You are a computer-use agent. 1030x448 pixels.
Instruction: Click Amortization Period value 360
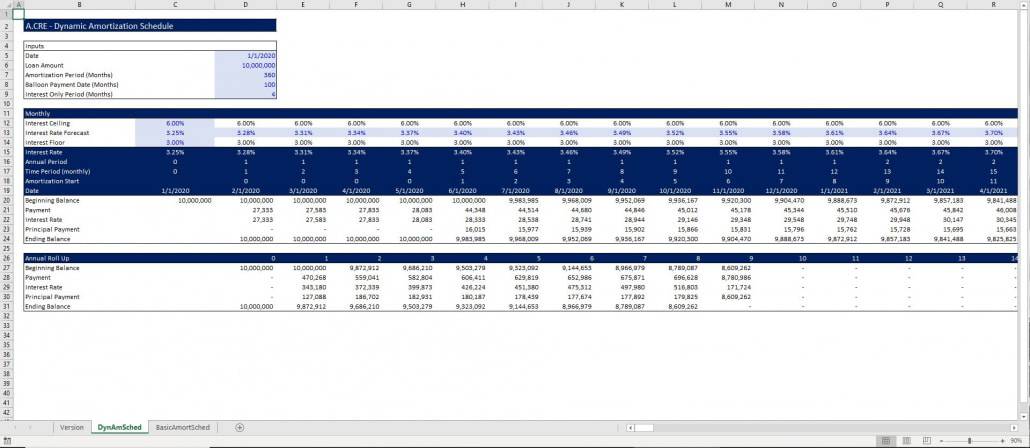pos(245,76)
